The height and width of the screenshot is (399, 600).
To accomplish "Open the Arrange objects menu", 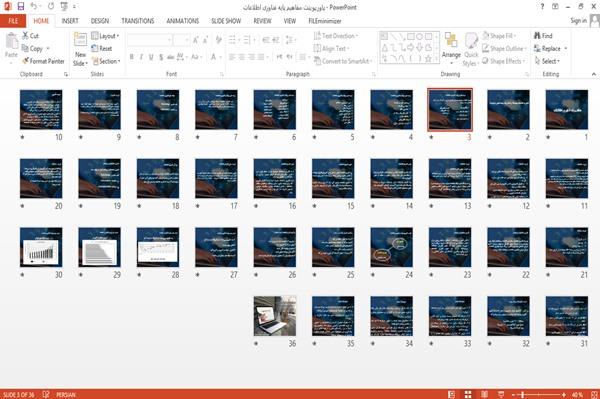I will pos(451,48).
